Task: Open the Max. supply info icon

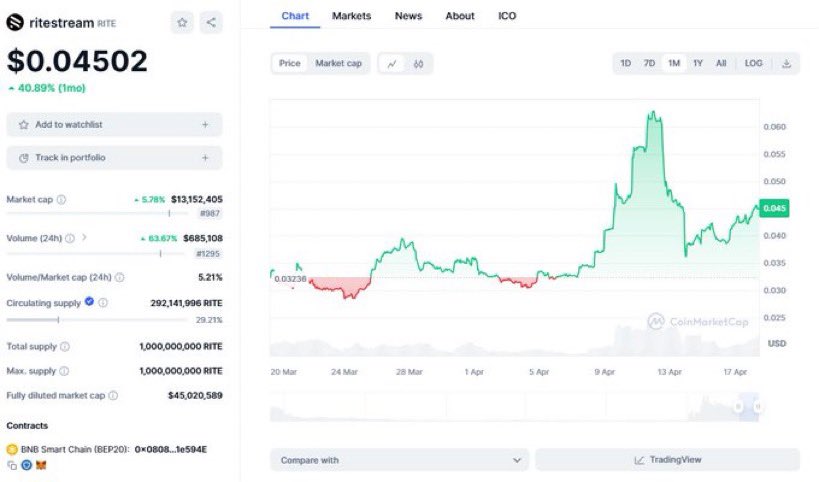Action: pyautogui.click(x=64, y=371)
